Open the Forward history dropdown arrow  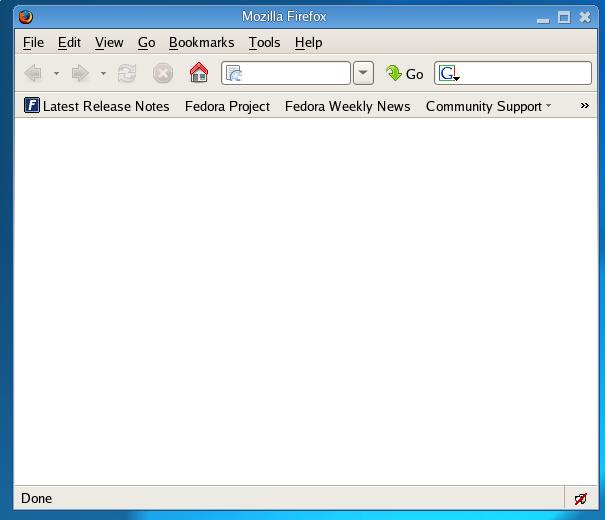coord(103,73)
